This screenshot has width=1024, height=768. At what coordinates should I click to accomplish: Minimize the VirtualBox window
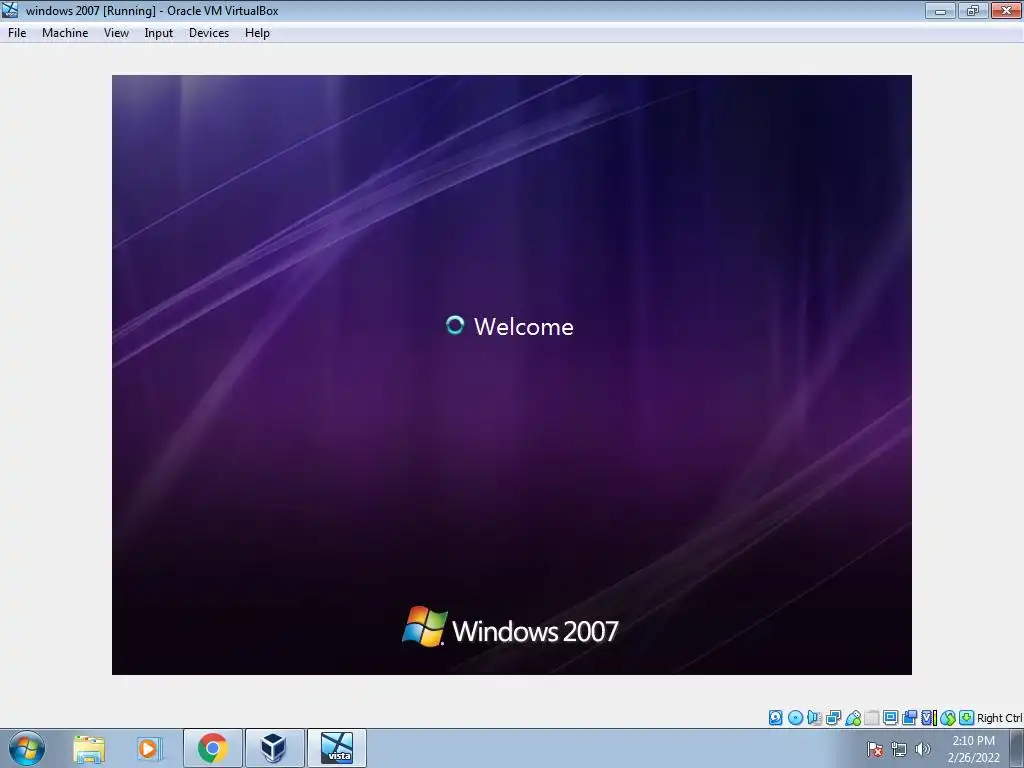pos(940,10)
